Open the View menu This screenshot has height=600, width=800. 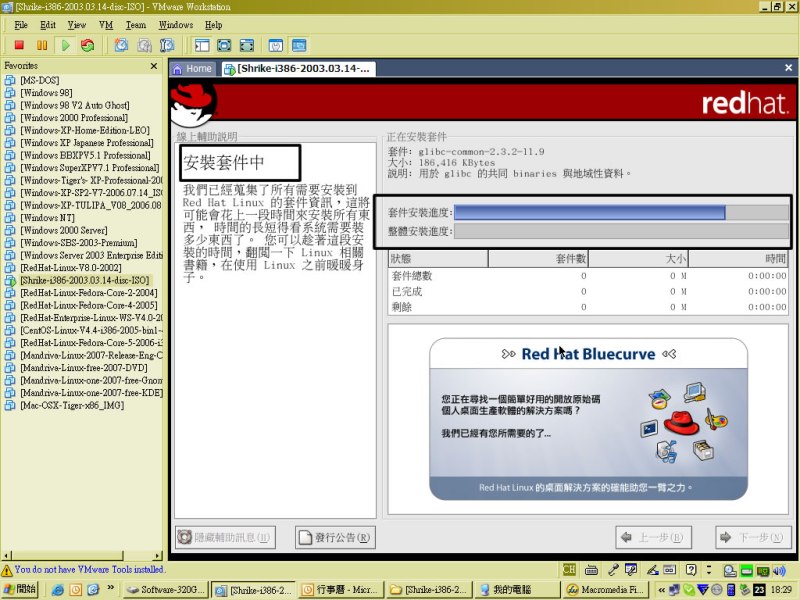tap(77, 25)
